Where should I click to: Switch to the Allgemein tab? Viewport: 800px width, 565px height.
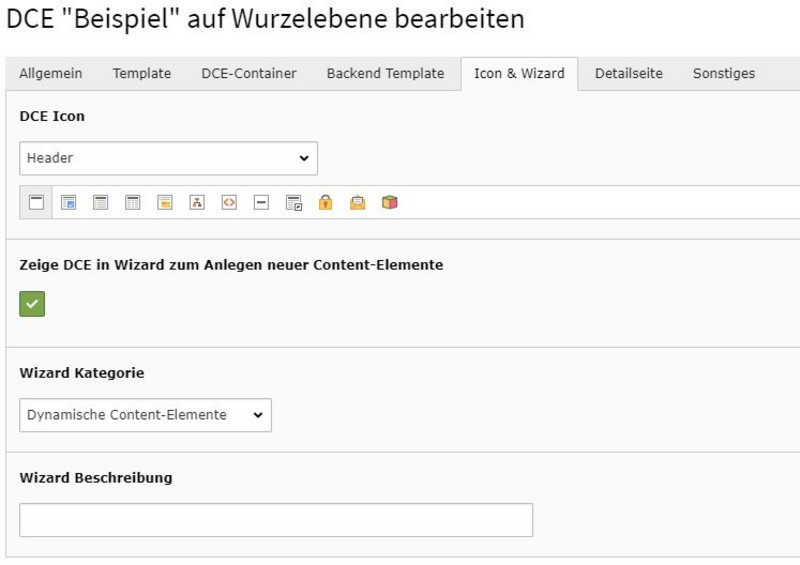[x=50, y=73]
